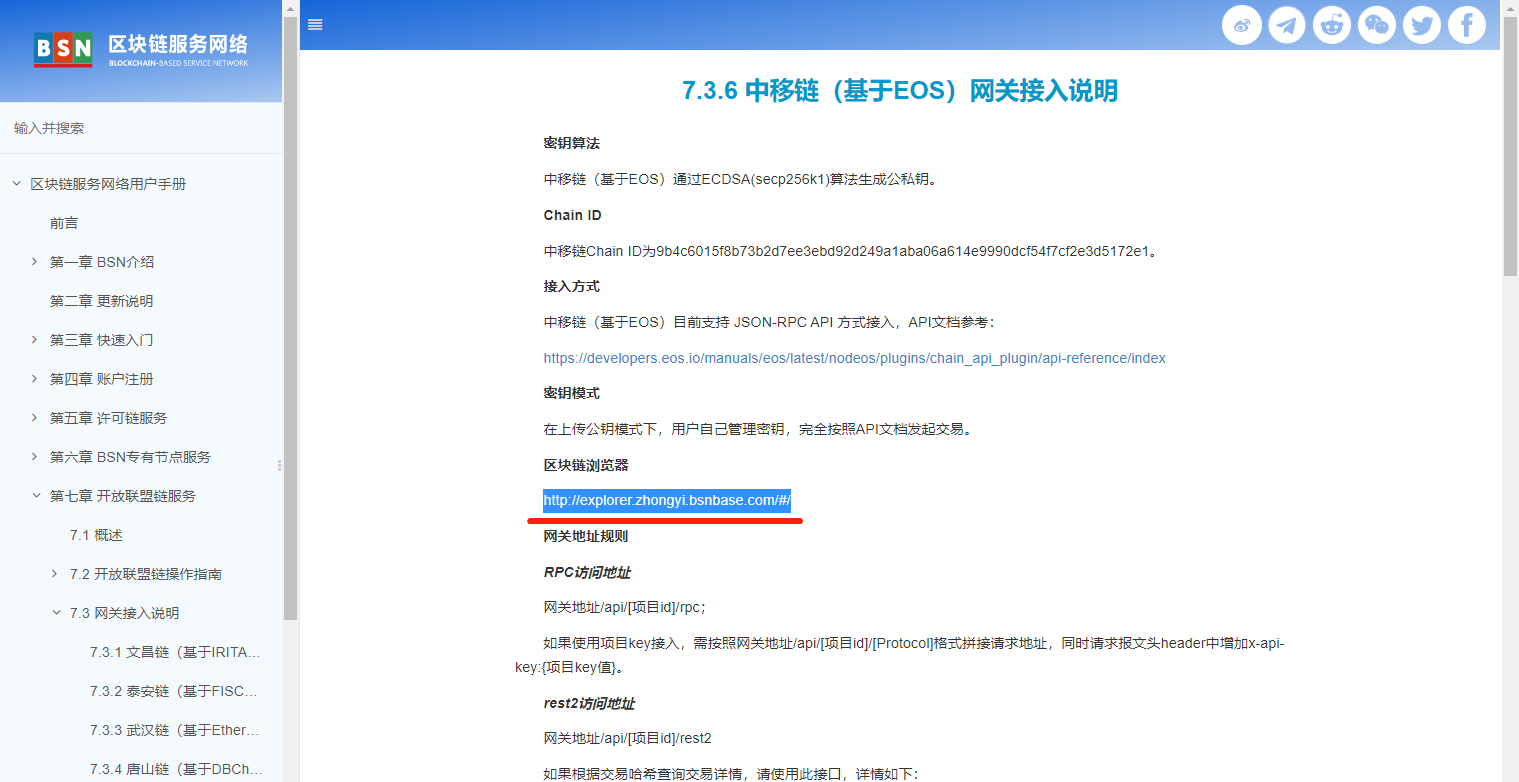
Task: Click the 输入并搜索 search field
Action: [x=141, y=128]
